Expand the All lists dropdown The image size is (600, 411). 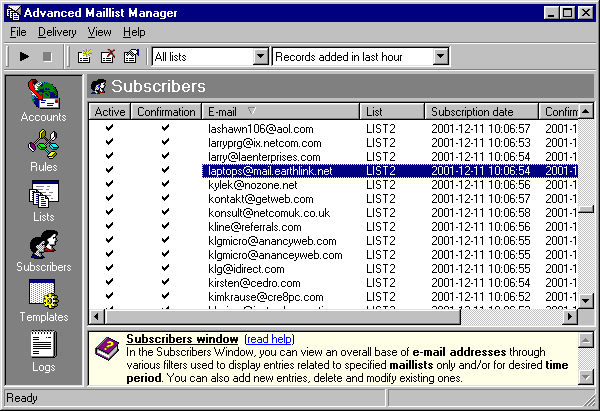coord(260,57)
